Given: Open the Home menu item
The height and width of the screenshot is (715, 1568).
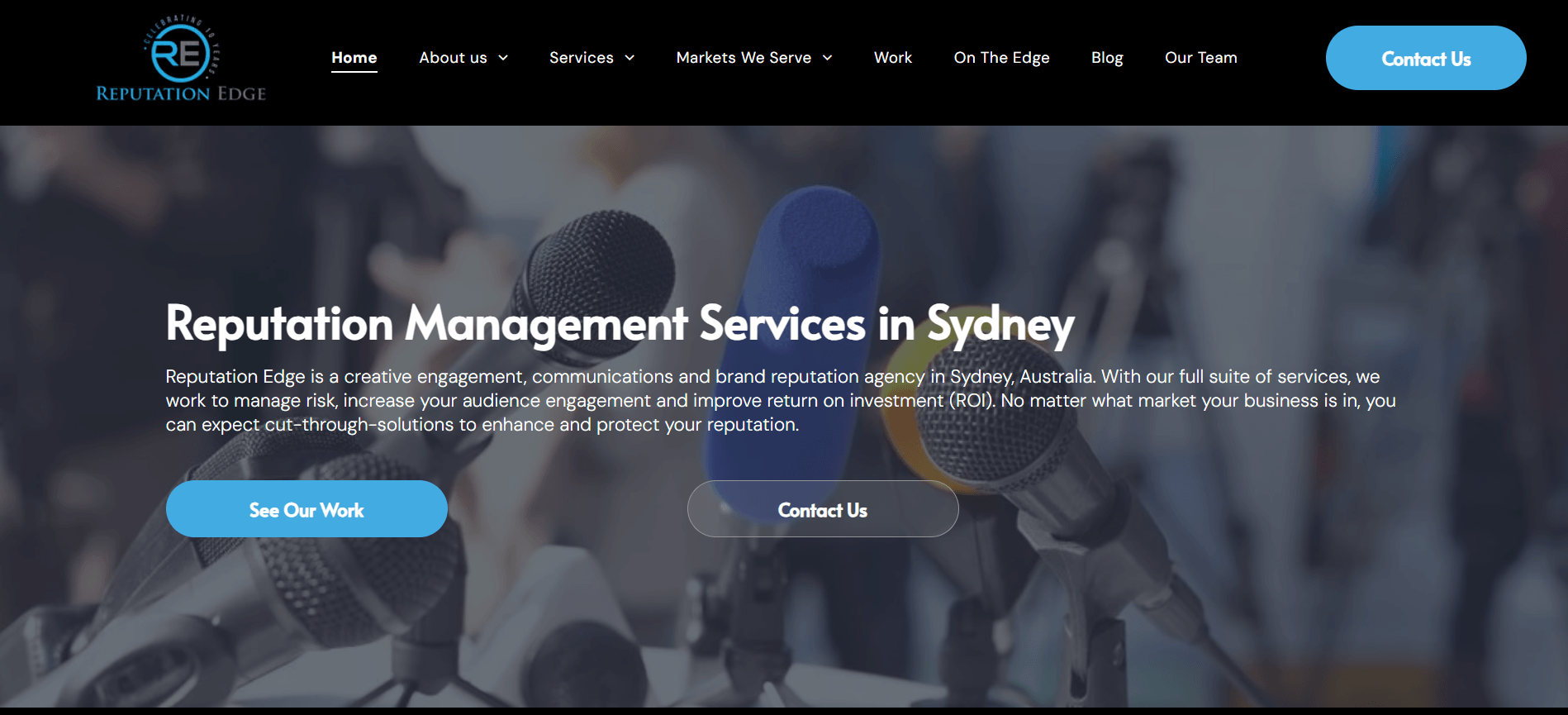Looking at the screenshot, I should tap(354, 58).
